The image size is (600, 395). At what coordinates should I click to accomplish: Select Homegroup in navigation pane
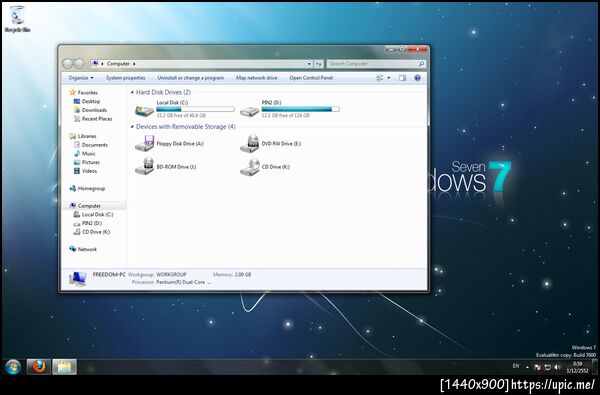pyautogui.click(x=91, y=189)
